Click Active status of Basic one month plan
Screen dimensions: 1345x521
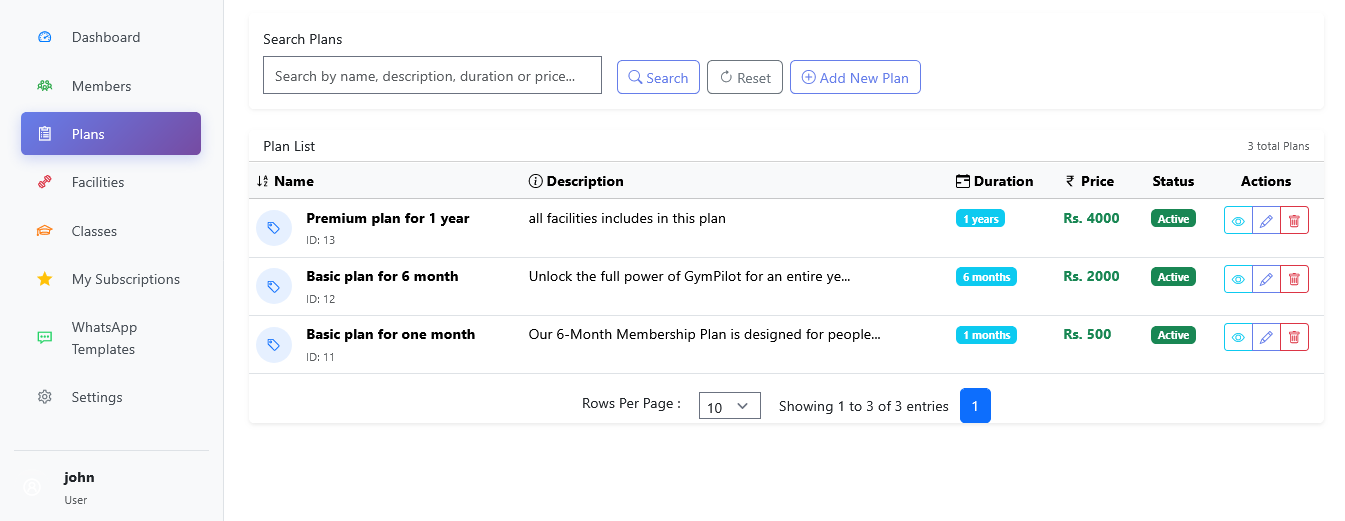1173,334
